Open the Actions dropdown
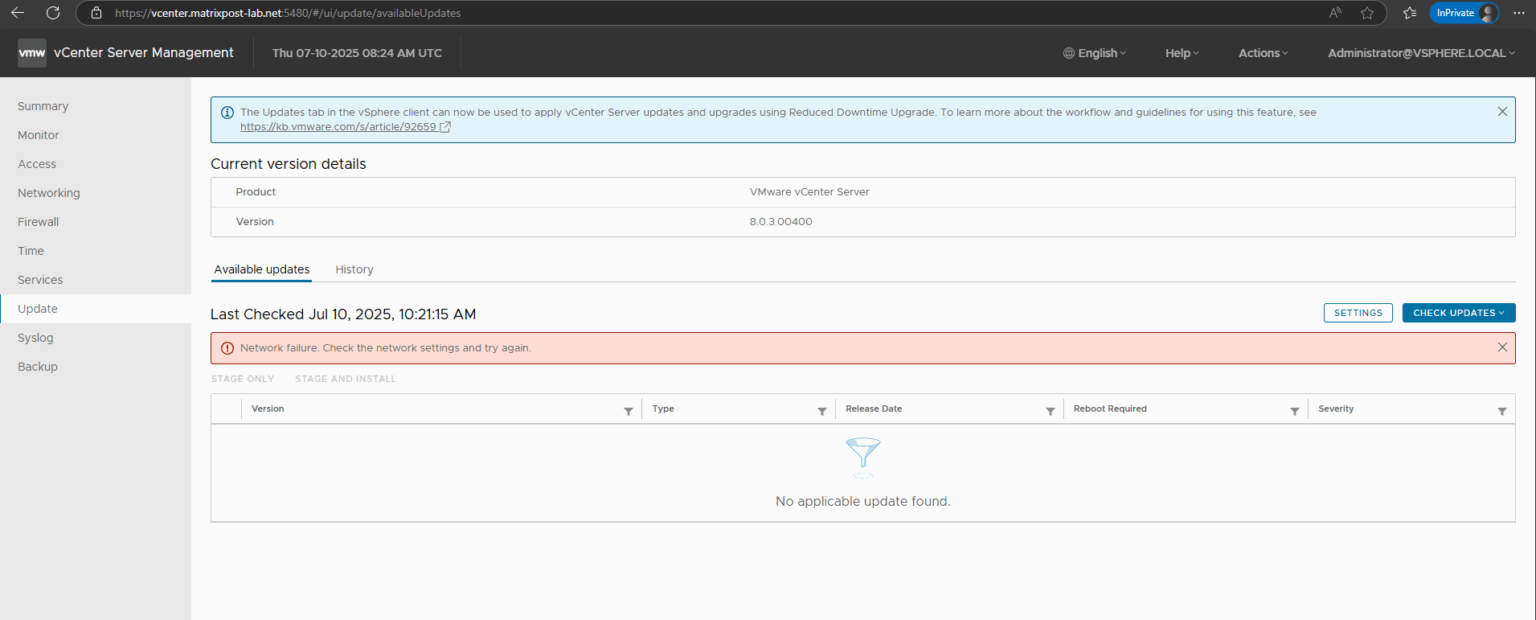 point(1262,52)
